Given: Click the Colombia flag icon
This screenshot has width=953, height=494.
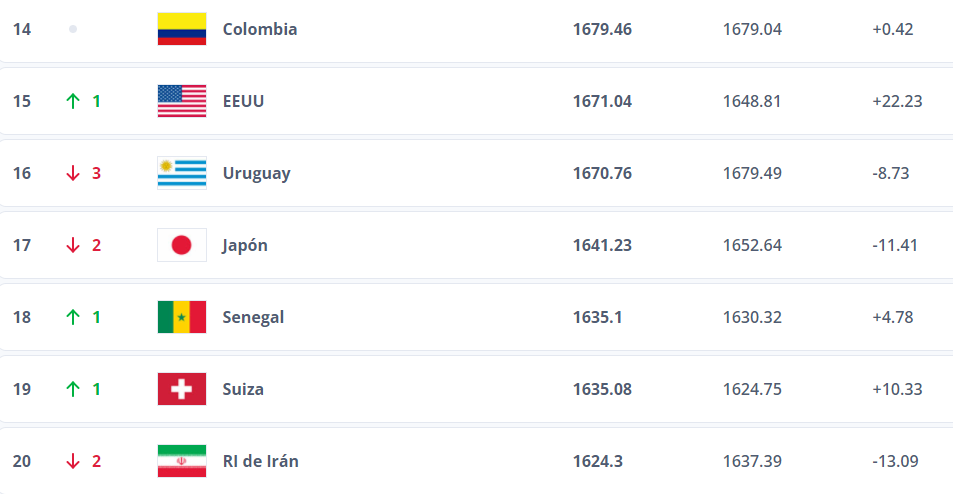Looking at the screenshot, I should pyautogui.click(x=182, y=29).
